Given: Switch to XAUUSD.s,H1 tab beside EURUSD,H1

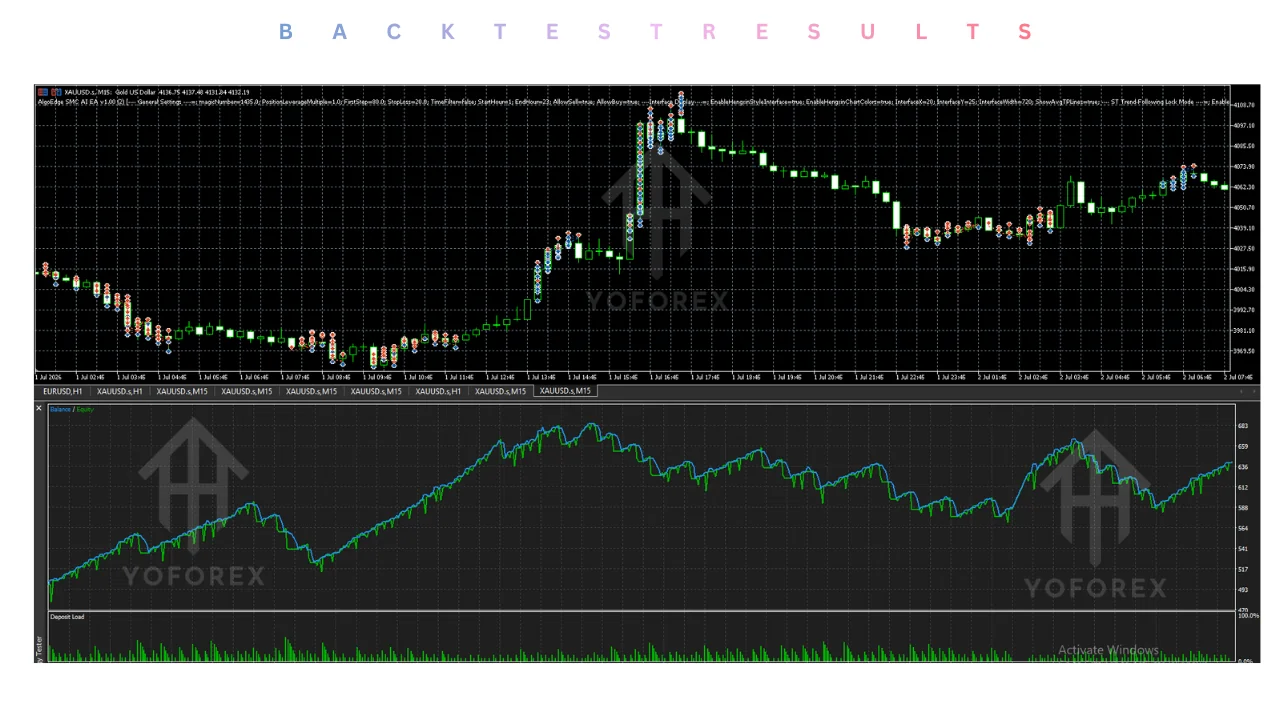Looking at the screenshot, I should (121, 391).
